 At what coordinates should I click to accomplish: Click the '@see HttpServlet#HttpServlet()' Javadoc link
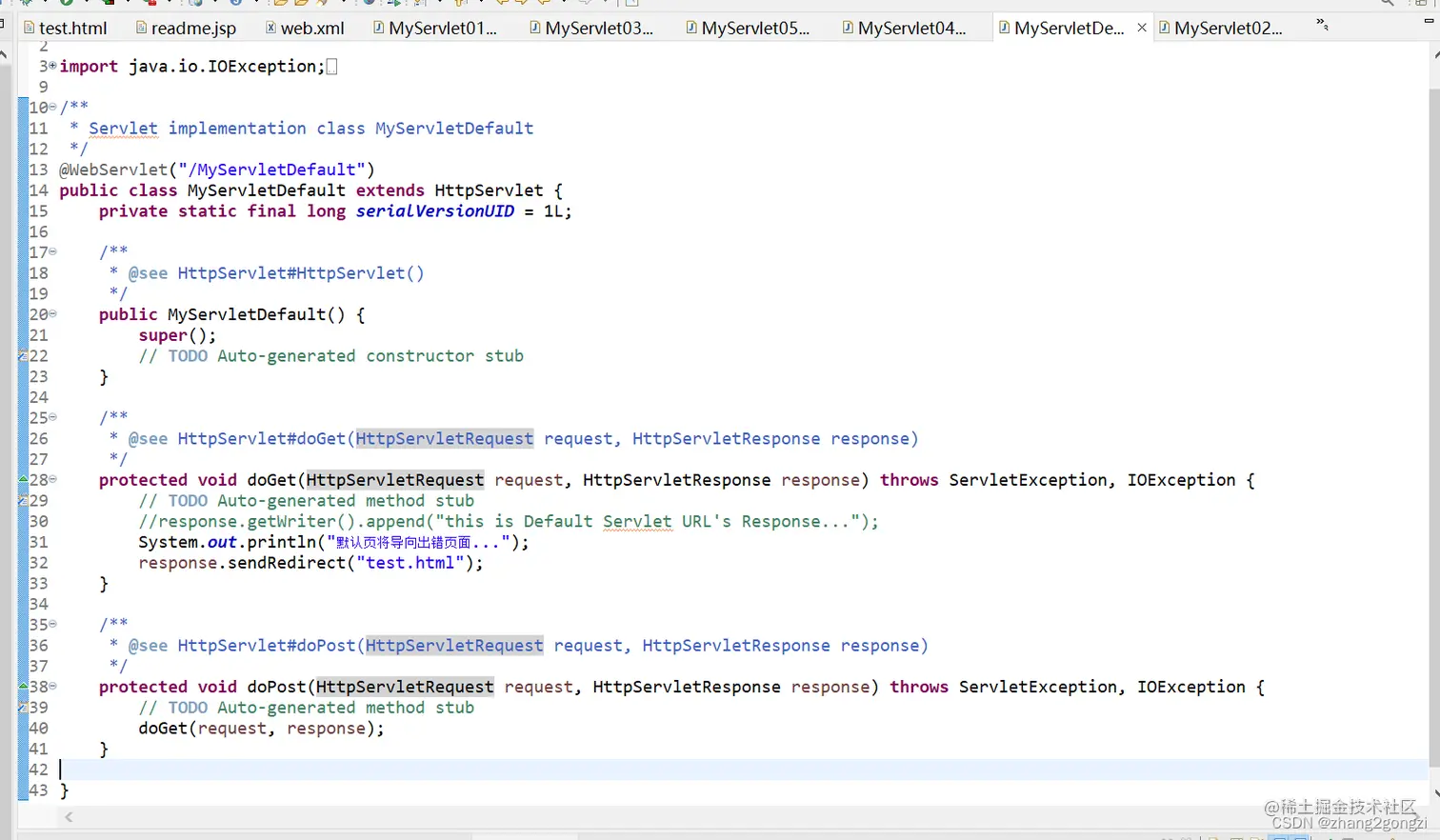[x=276, y=273]
